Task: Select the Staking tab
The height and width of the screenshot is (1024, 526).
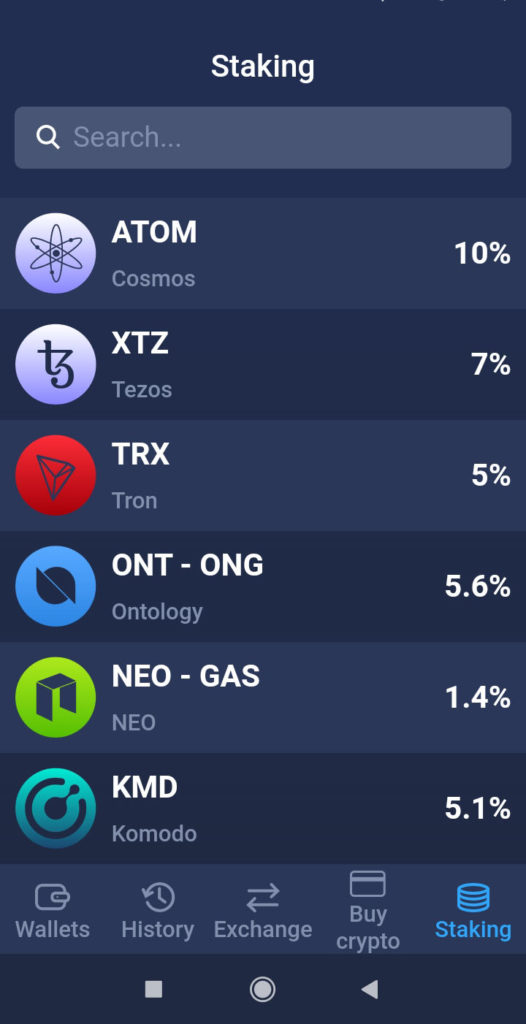Action: click(473, 912)
